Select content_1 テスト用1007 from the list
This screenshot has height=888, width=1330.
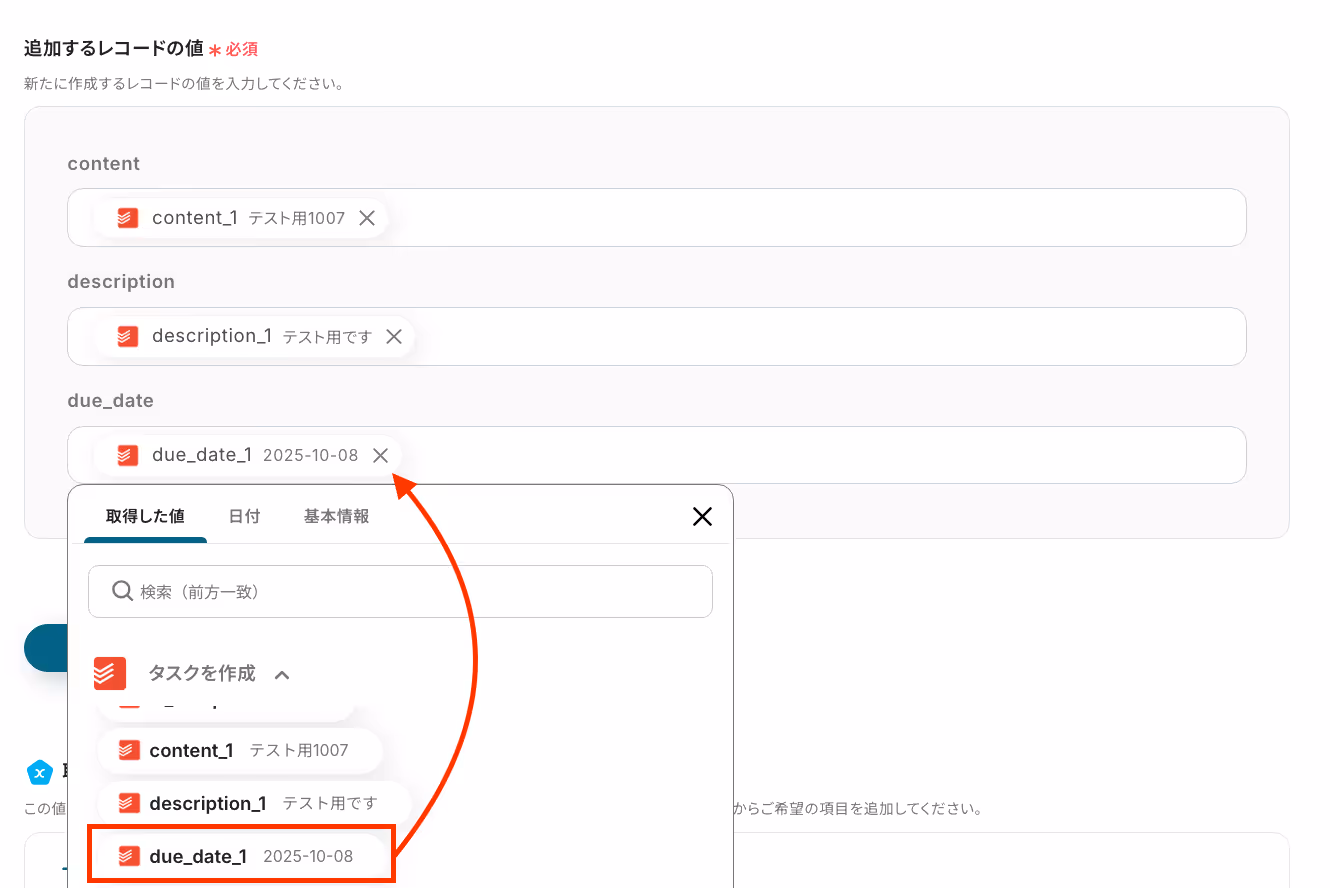click(240, 750)
